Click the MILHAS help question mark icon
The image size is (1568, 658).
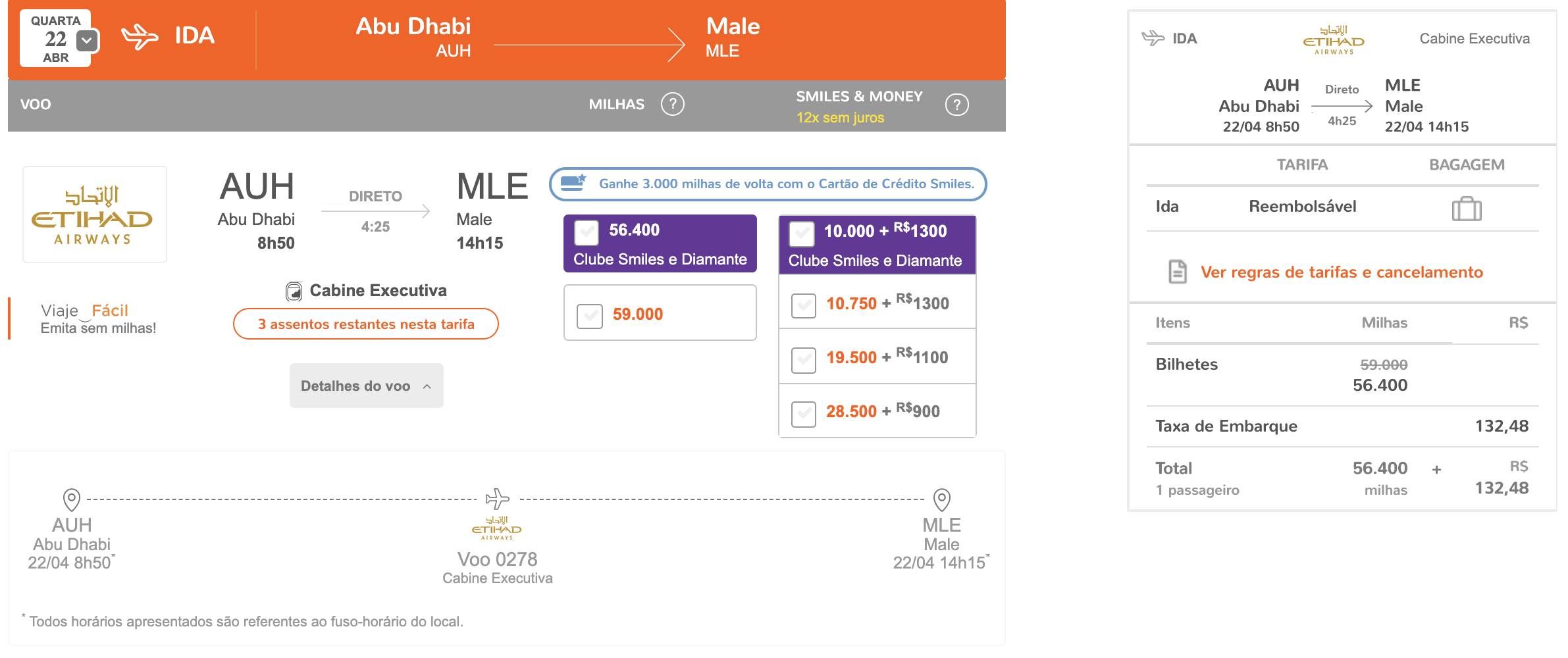click(x=673, y=104)
